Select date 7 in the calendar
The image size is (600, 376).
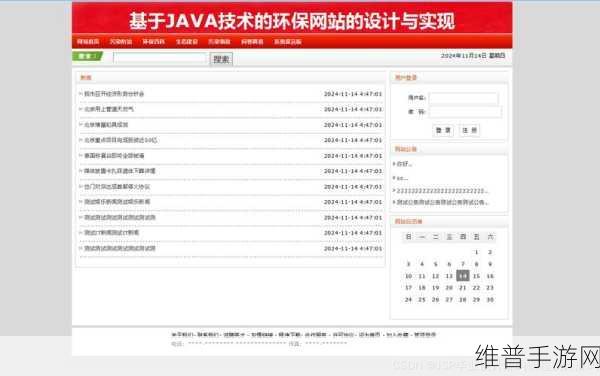(x=463, y=264)
